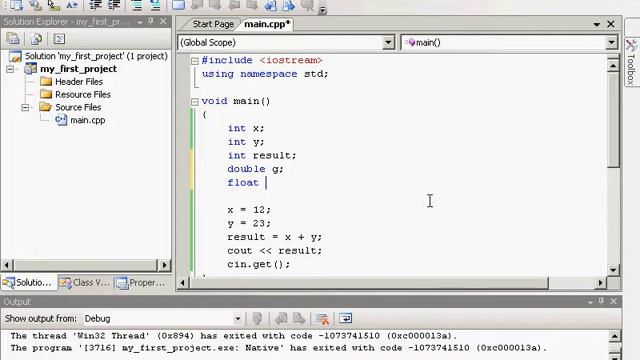Image resolution: width=640 pixels, height=360 pixels.
Task: Open text editor toolbar options dropdown
Action: (322, 9)
